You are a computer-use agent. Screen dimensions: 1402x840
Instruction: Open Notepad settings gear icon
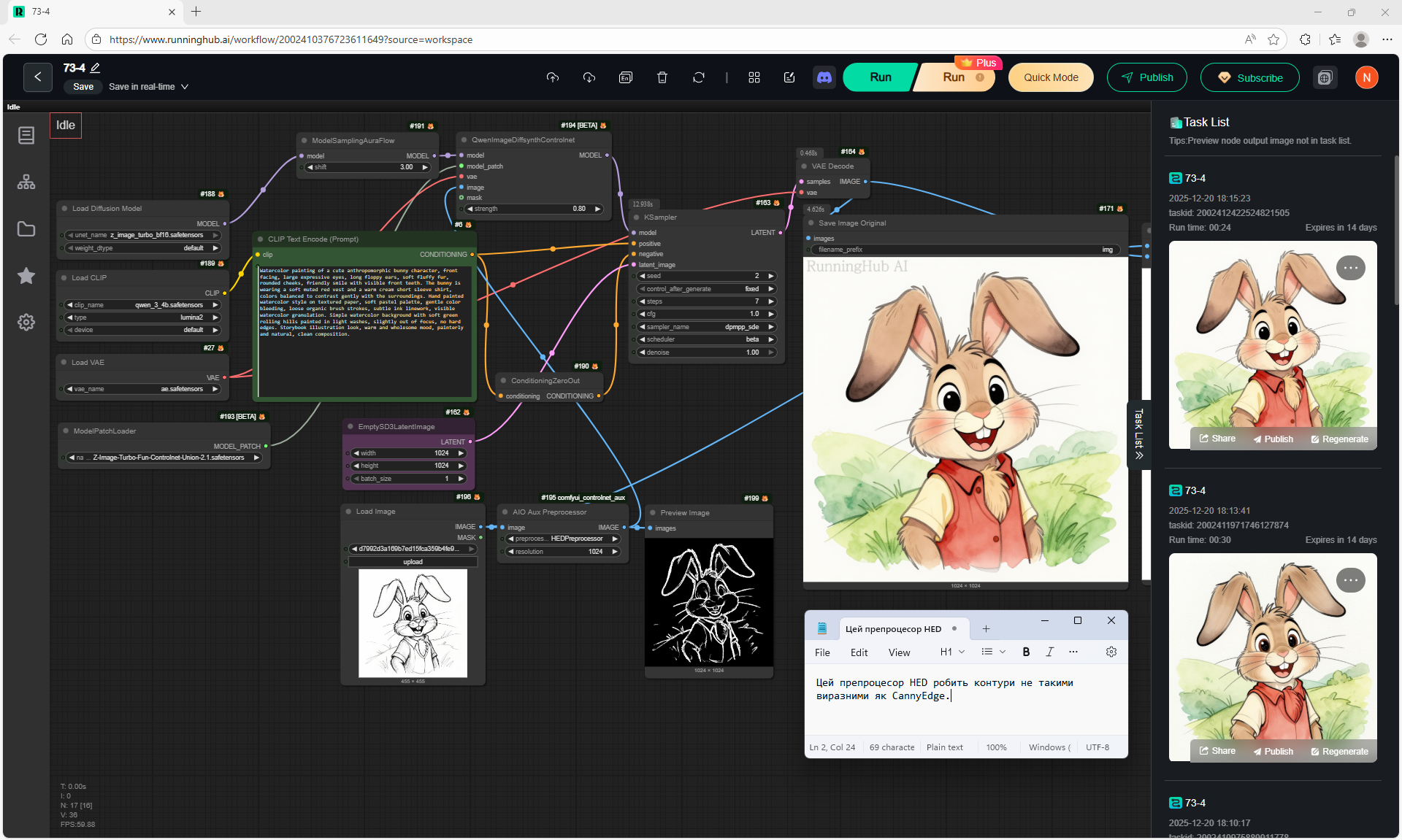(1111, 652)
